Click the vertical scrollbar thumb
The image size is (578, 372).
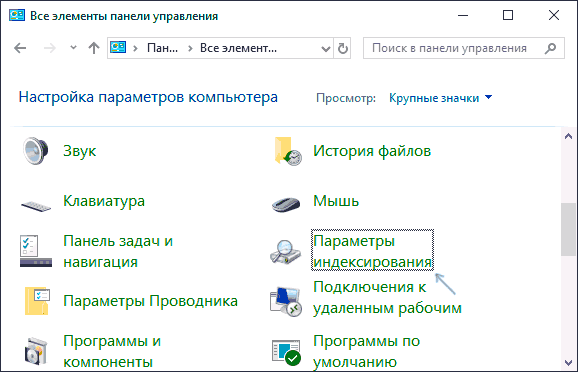tap(568, 229)
